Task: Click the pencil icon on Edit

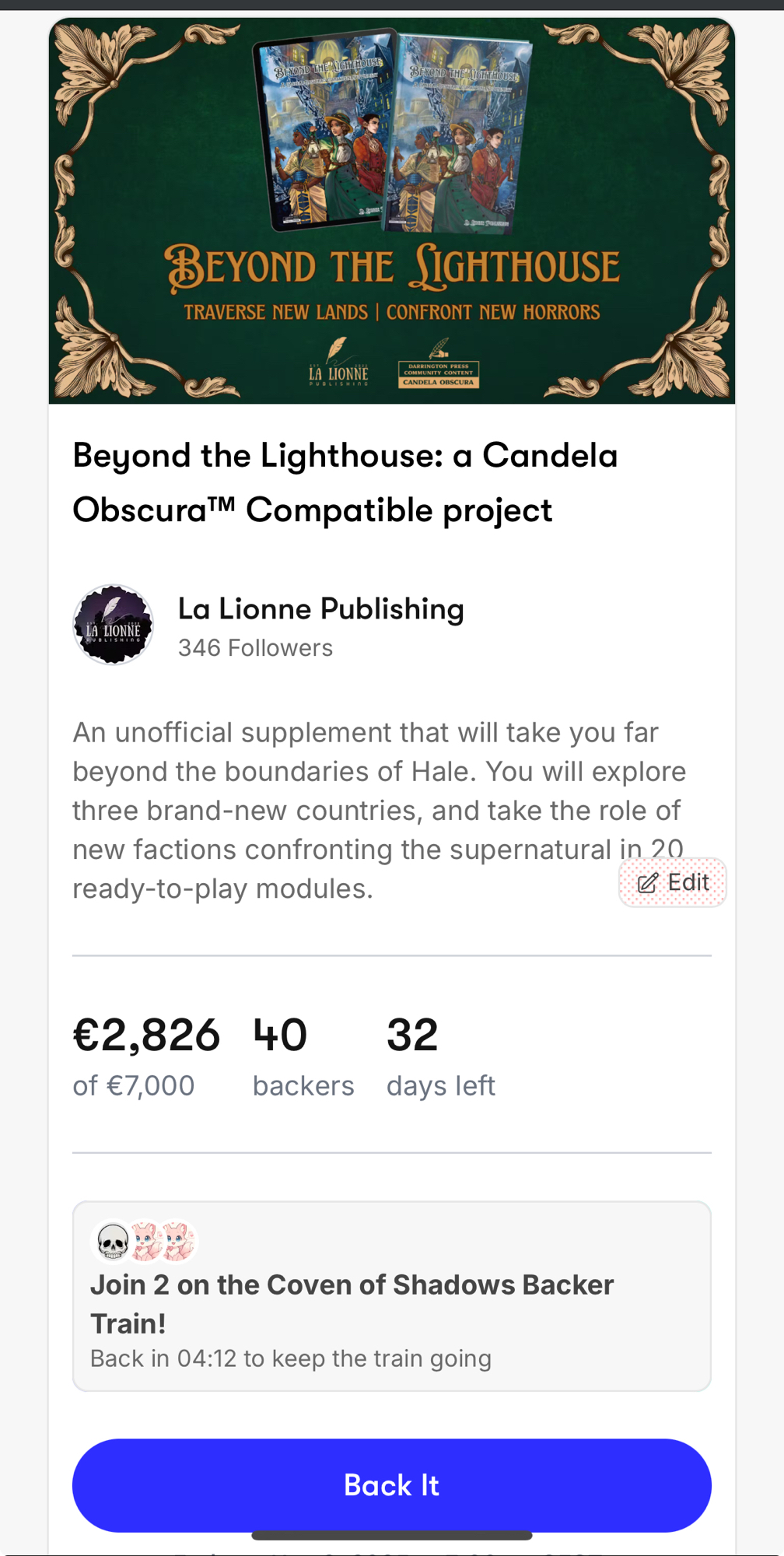Action: click(648, 883)
